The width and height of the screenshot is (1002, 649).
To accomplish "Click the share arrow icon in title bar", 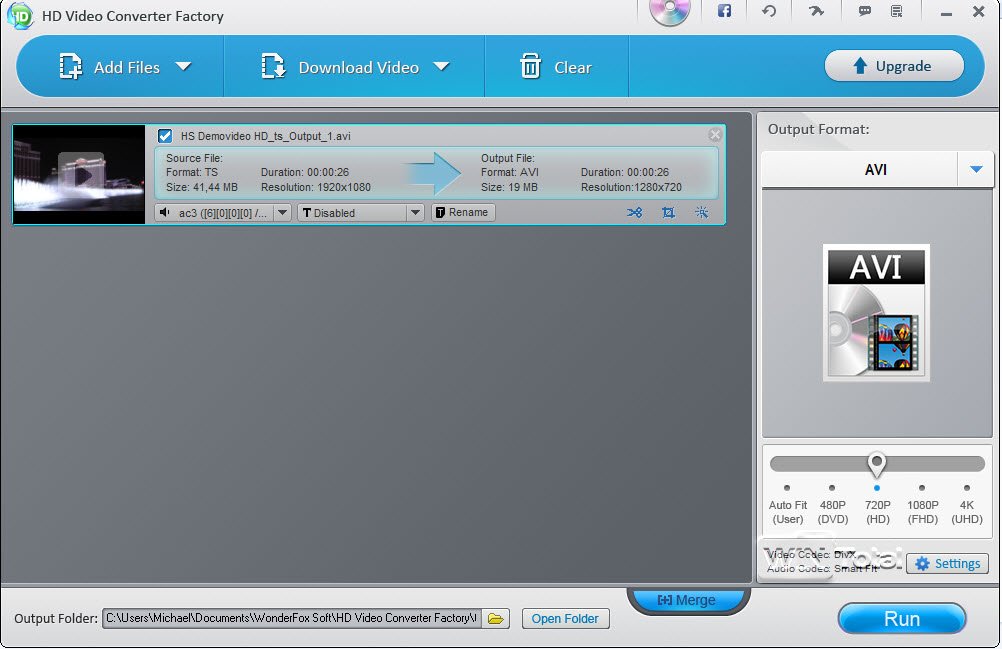I will (x=816, y=11).
